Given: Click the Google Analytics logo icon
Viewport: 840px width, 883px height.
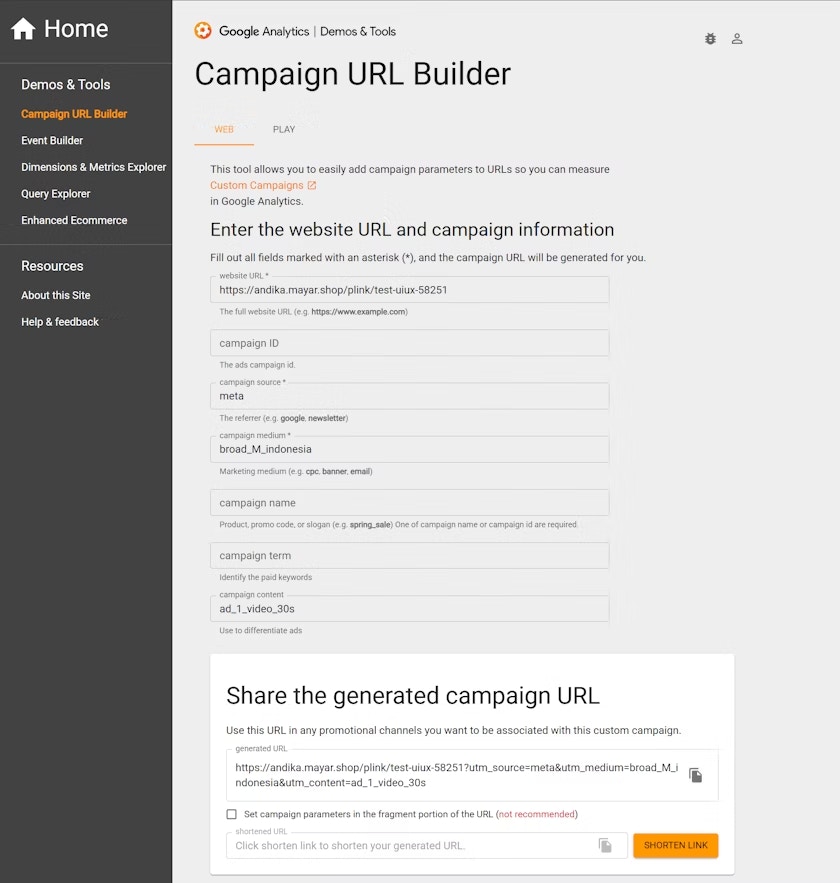Looking at the screenshot, I should (203, 30).
